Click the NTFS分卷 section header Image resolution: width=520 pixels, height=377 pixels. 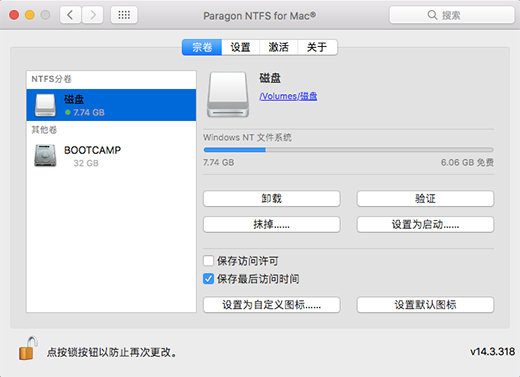pos(52,79)
